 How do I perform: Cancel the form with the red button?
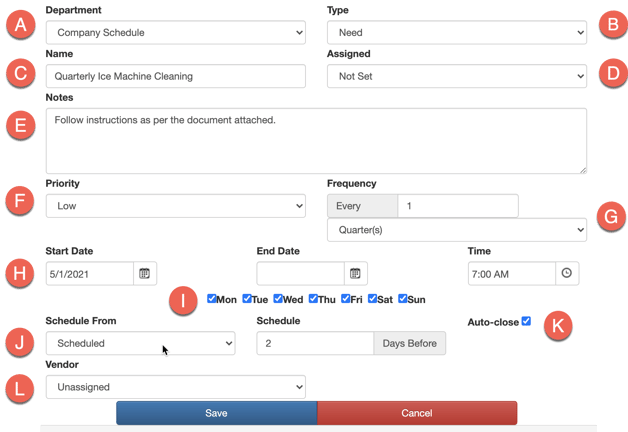pos(417,413)
